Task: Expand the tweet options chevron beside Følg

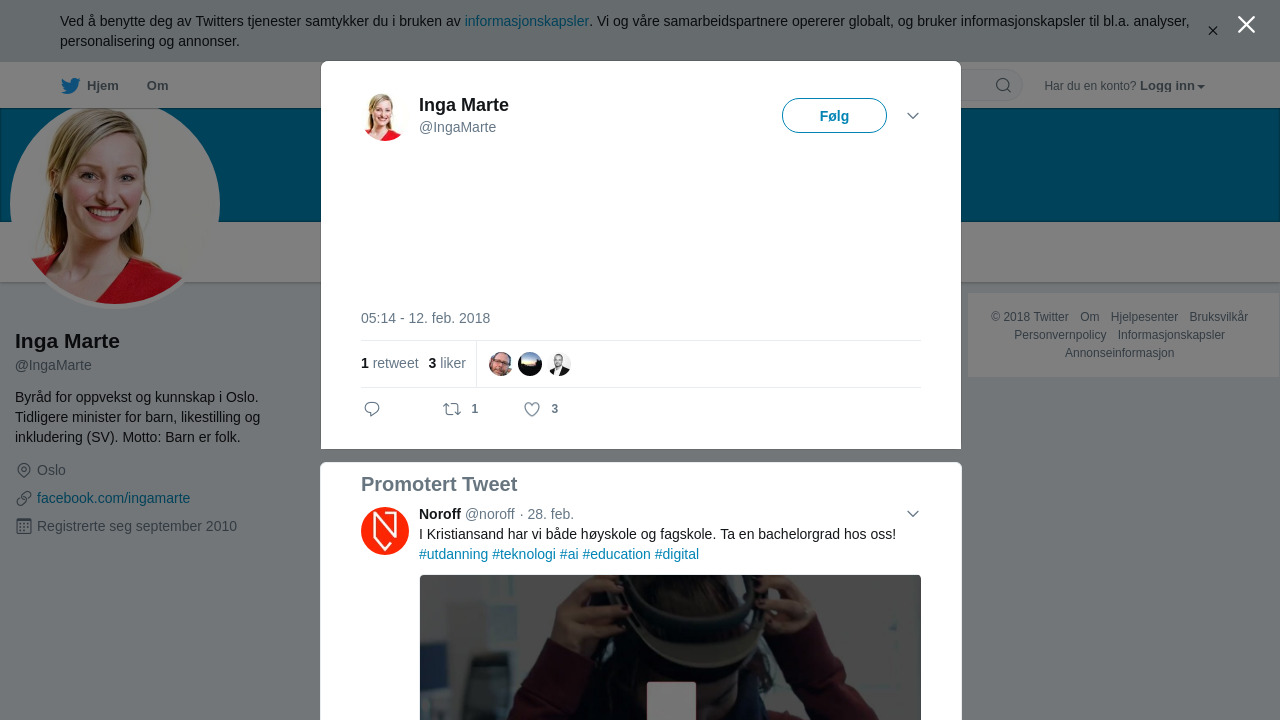Action: tap(913, 116)
